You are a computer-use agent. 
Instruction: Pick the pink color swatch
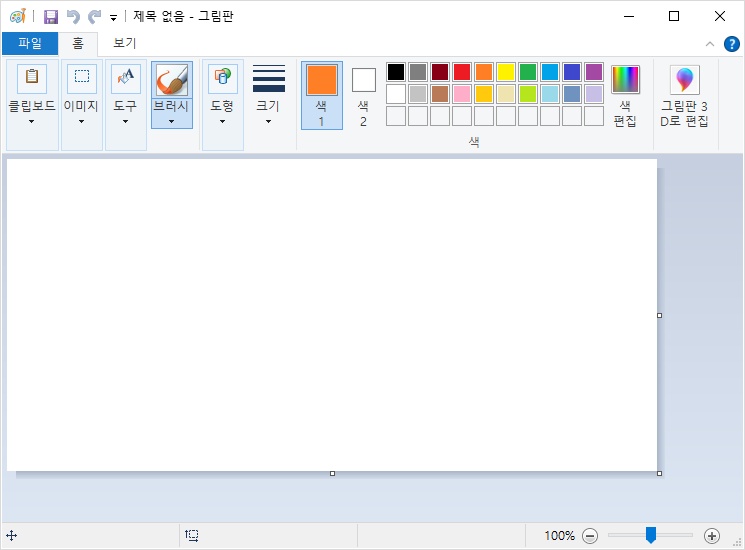point(462,94)
